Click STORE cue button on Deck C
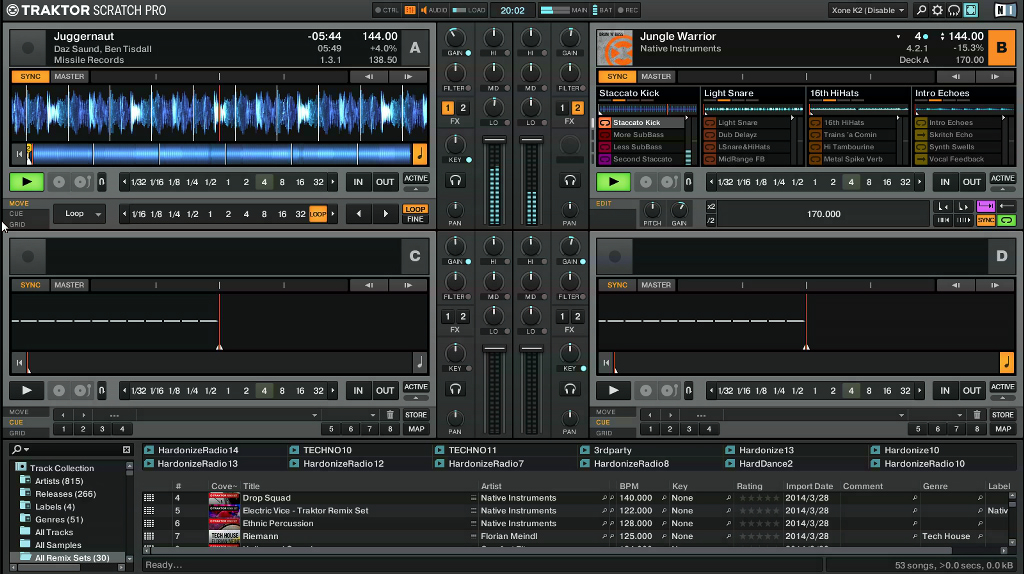 tap(415, 415)
